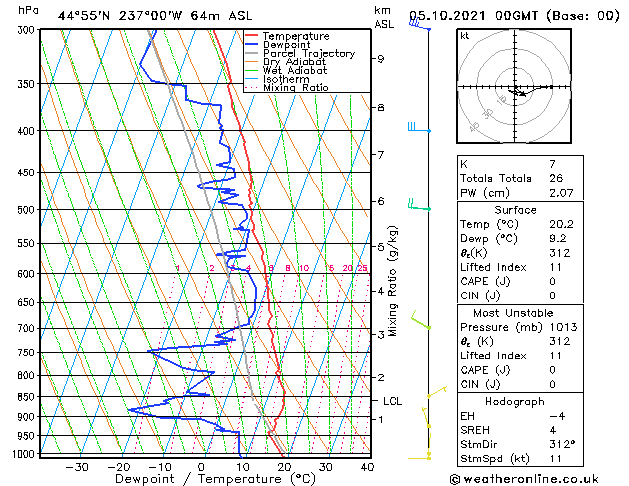Click the 'Most Unstable' section heading
This screenshot has width=629, height=486.
[x=513, y=313]
